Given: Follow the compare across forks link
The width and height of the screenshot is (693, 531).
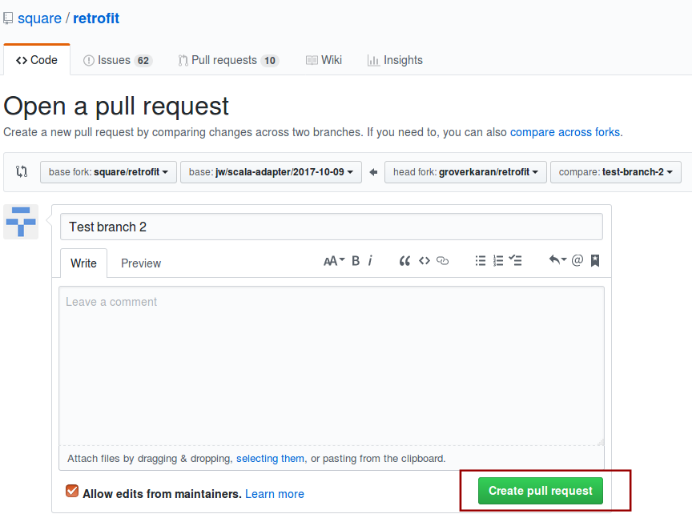Looking at the screenshot, I should [x=565, y=132].
